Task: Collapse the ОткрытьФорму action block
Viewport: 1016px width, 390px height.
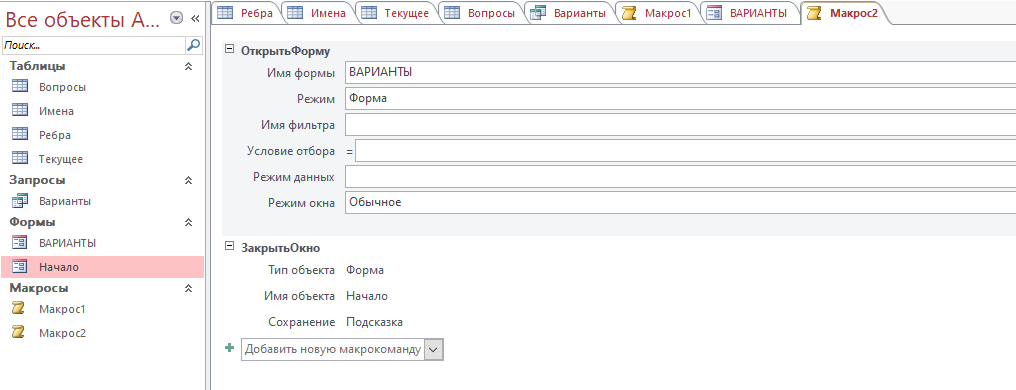Action: click(x=229, y=49)
